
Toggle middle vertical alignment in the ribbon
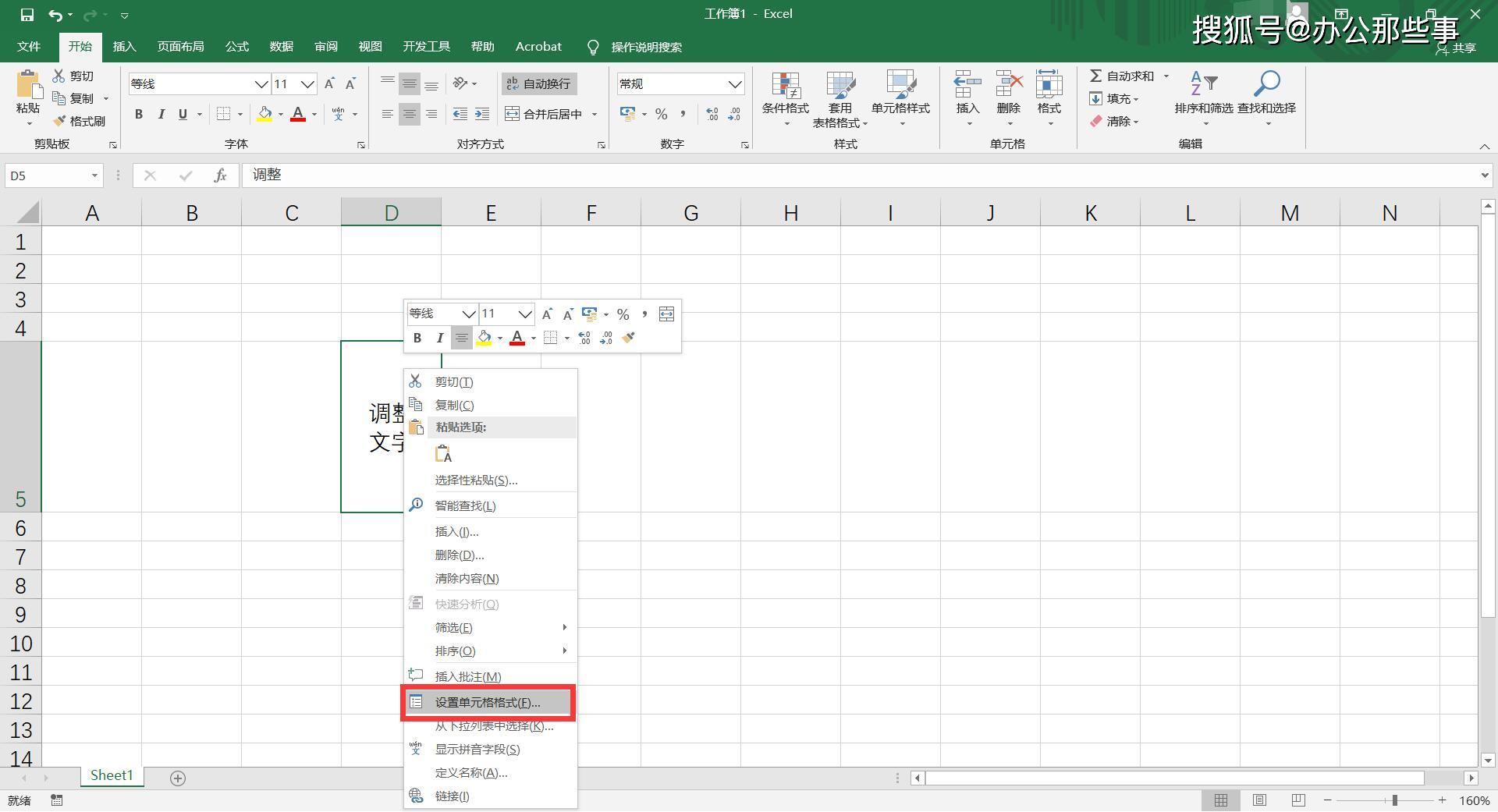coord(410,83)
